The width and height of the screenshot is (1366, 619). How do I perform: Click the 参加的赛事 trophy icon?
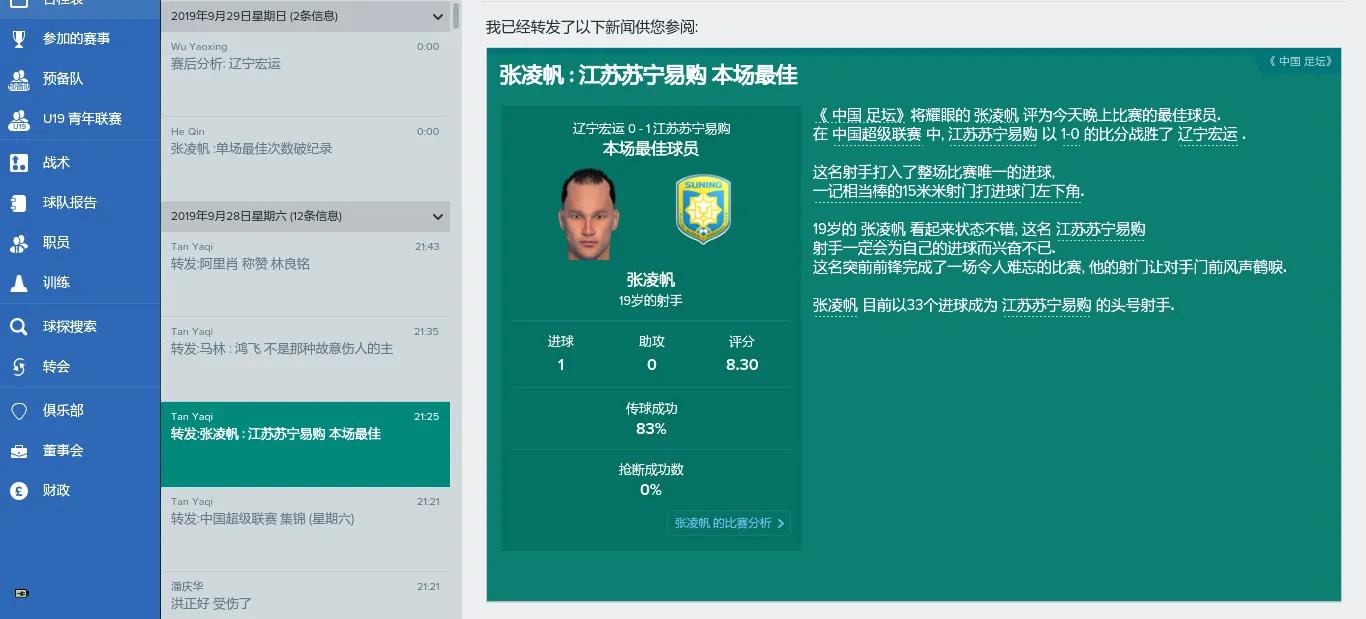pos(18,38)
